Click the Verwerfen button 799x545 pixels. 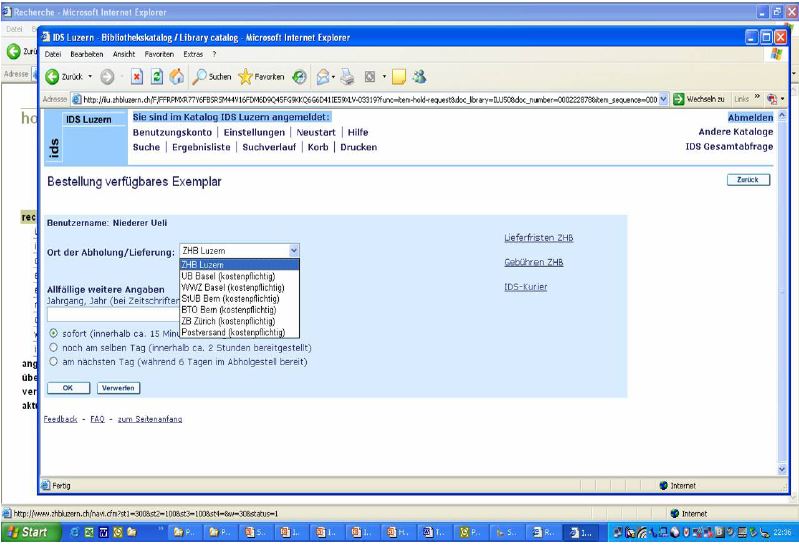coord(117,387)
